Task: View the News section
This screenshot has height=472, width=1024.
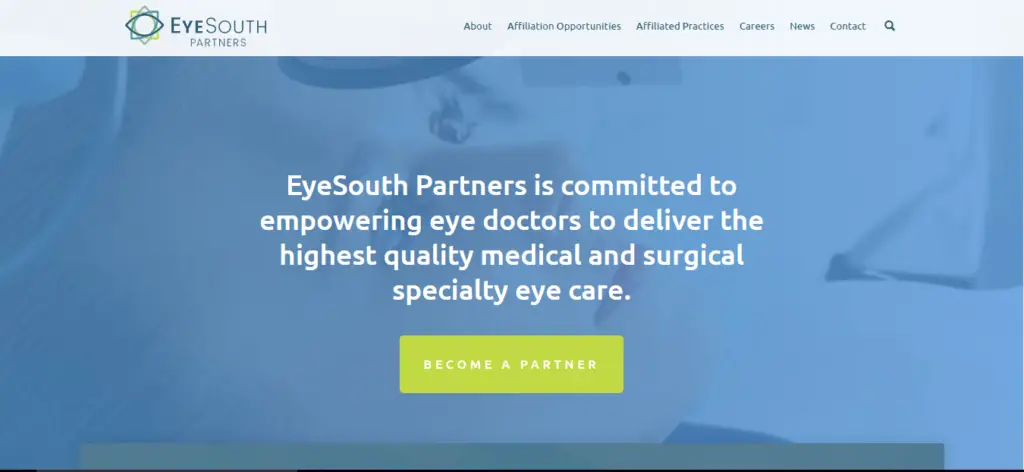Action: click(x=802, y=26)
